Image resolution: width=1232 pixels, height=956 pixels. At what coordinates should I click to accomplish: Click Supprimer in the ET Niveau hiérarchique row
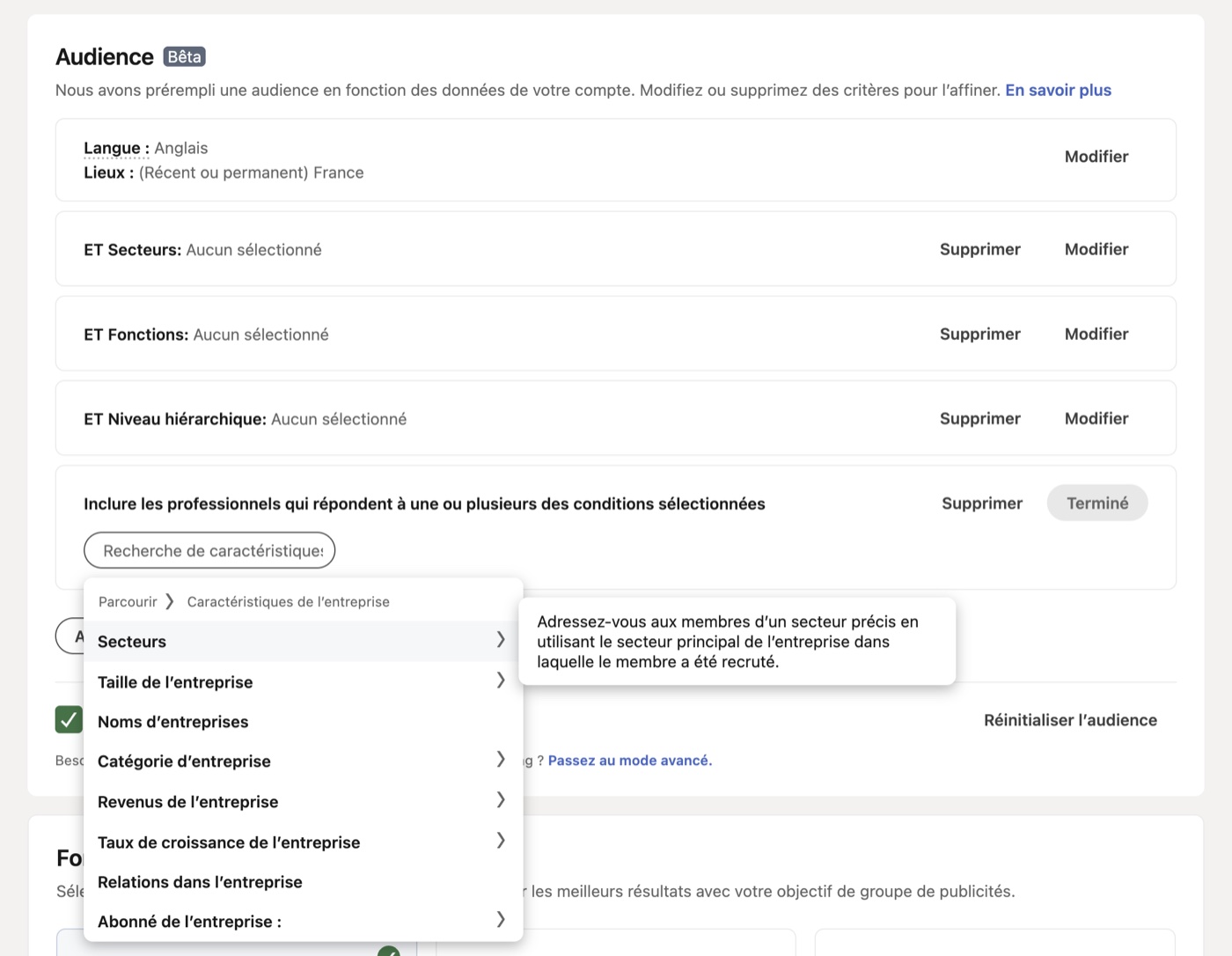(x=979, y=418)
